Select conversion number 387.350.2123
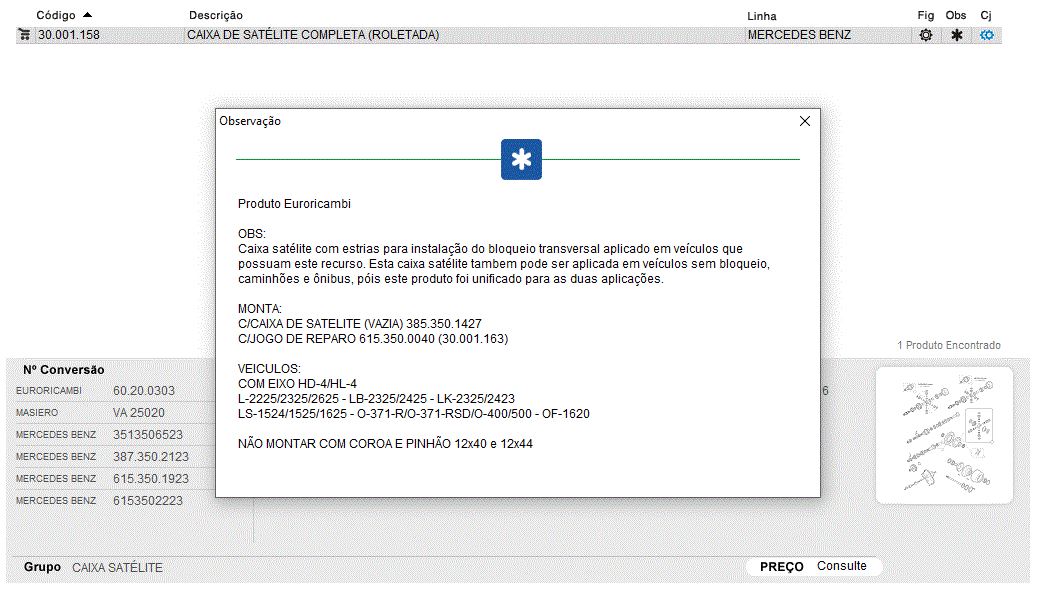The height and width of the screenshot is (589, 1043). [x=150, y=457]
